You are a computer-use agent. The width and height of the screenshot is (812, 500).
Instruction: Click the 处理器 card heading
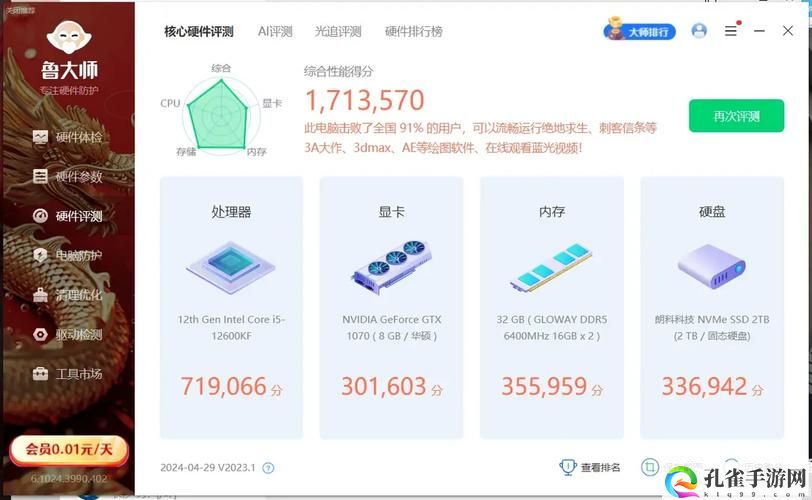pos(231,212)
